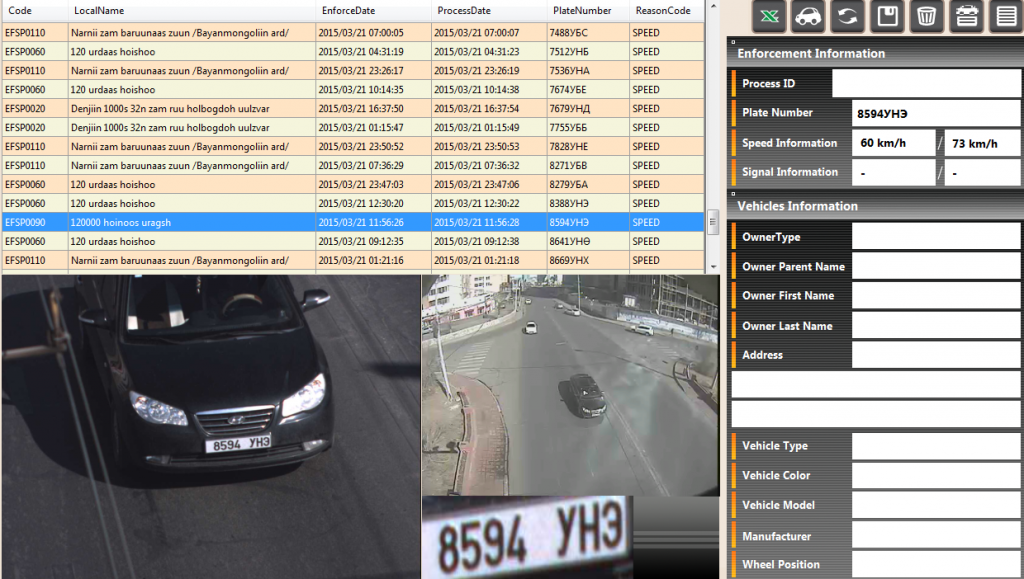Click the floppy disk save icon
1024x579 pixels.
click(886, 17)
